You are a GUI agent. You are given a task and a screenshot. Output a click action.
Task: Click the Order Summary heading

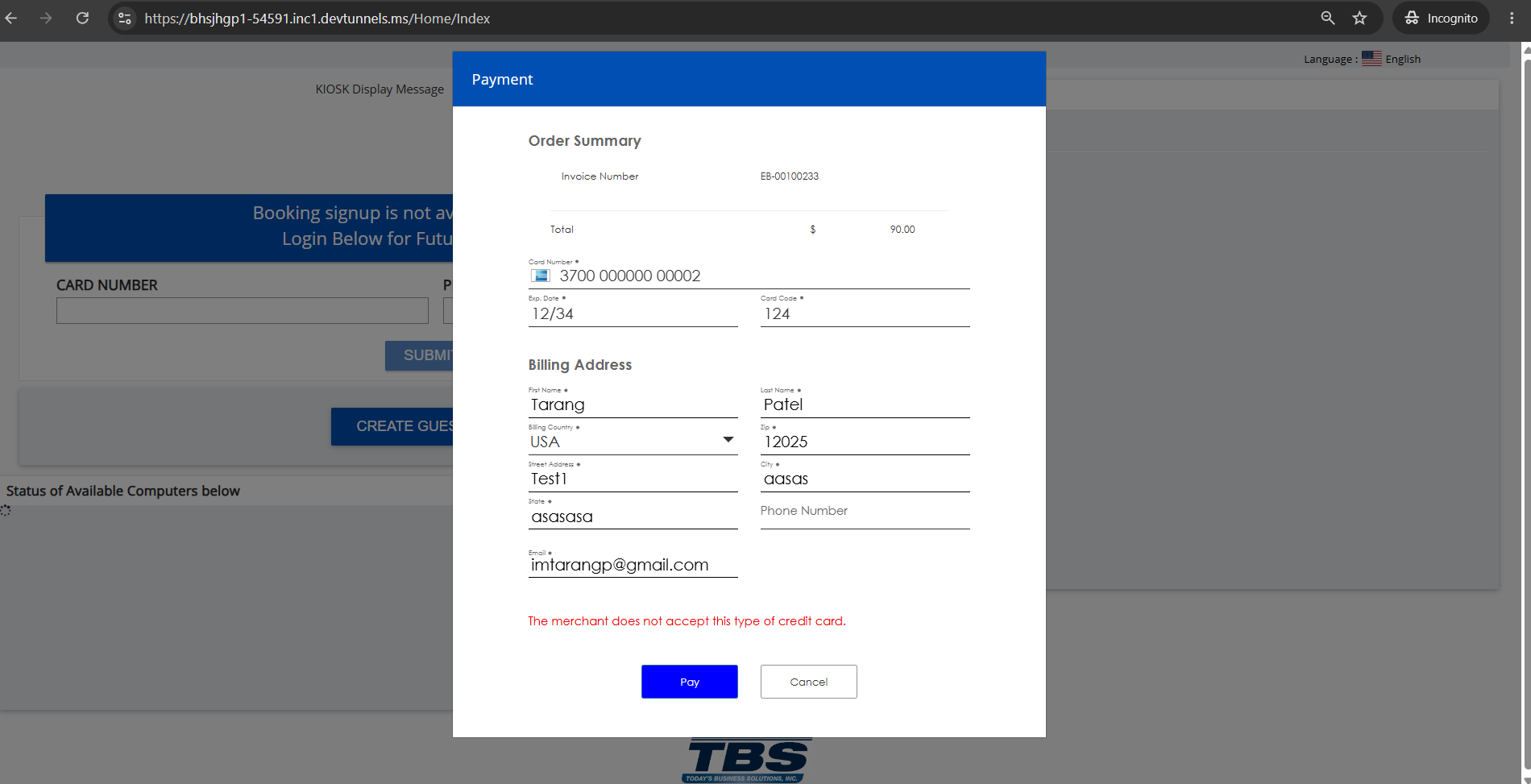coord(585,141)
